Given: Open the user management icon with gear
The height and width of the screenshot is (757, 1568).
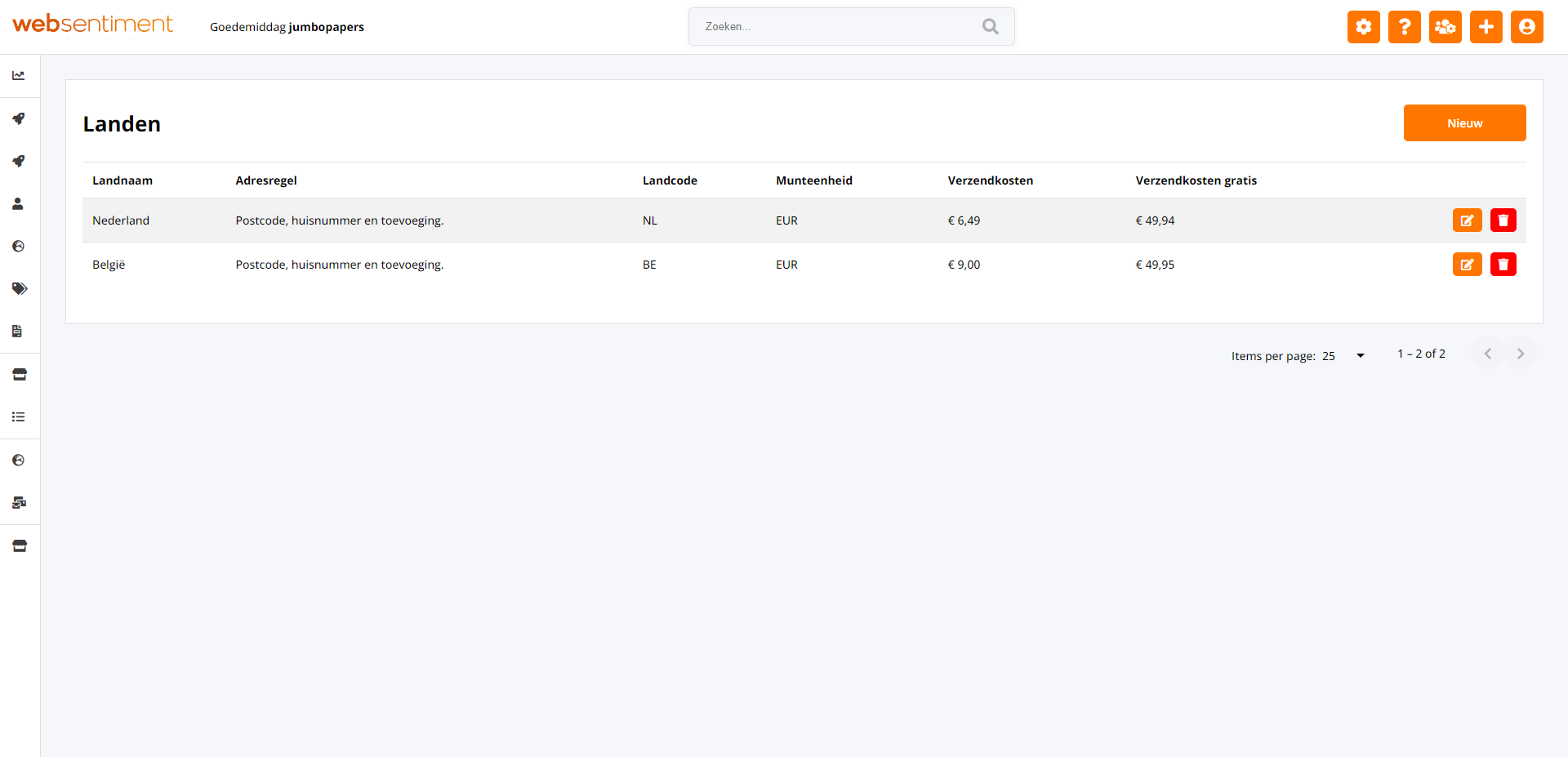Looking at the screenshot, I should tap(1445, 27).
